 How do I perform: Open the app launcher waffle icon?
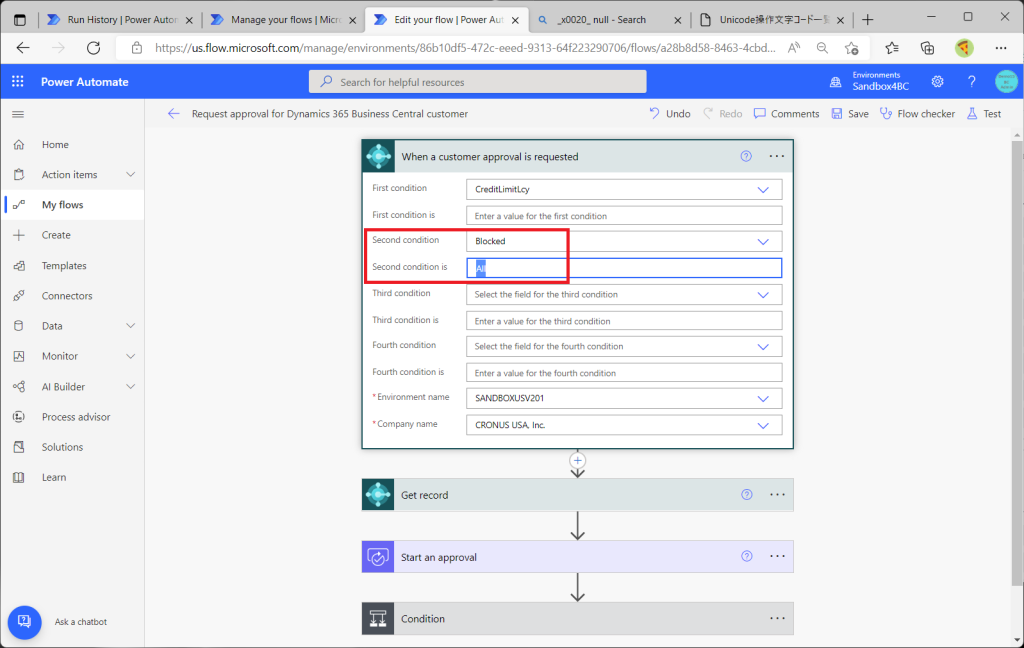tap(18, 81)
